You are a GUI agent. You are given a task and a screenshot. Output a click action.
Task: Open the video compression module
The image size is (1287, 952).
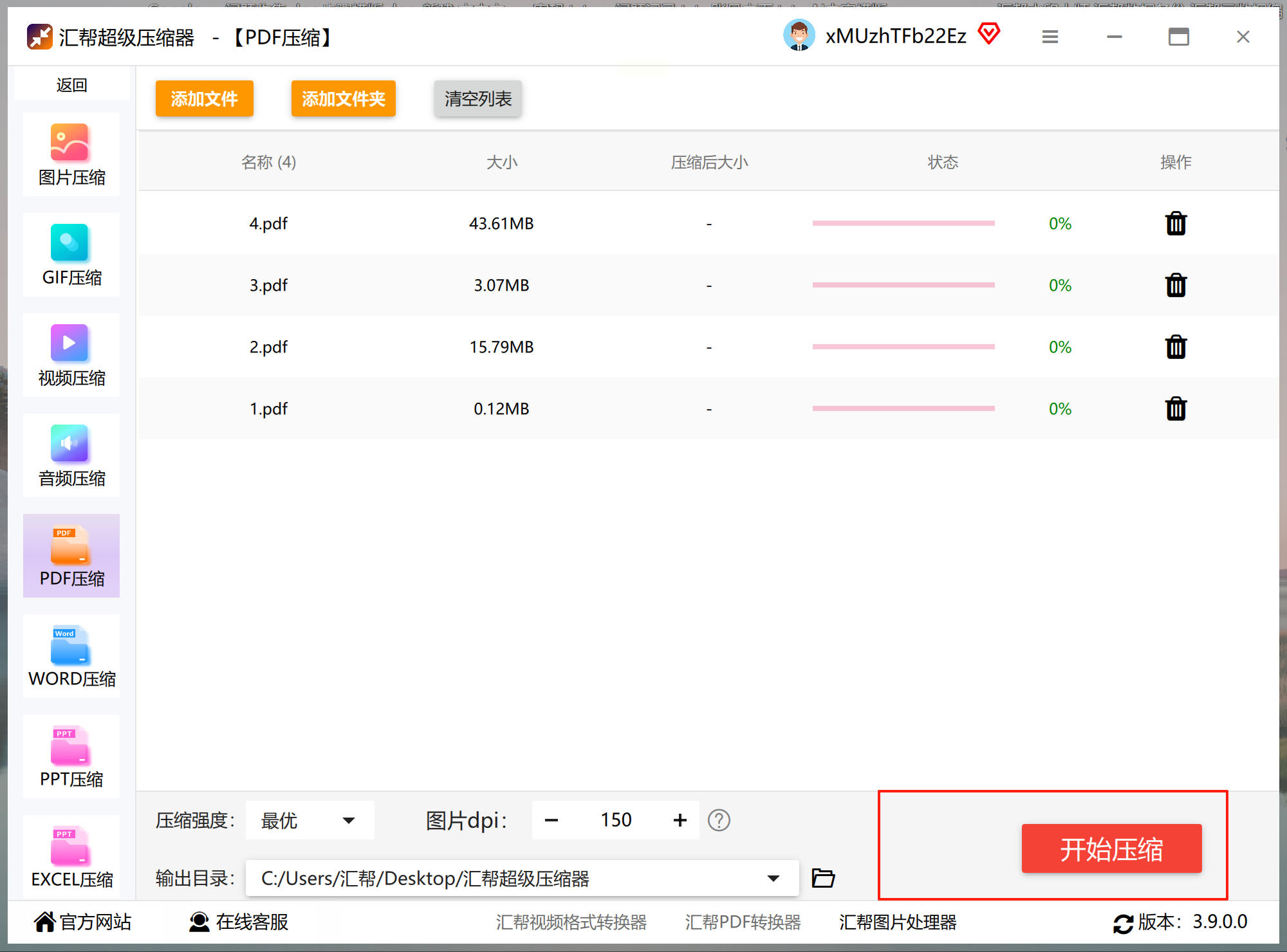click(x=71, y=356)
